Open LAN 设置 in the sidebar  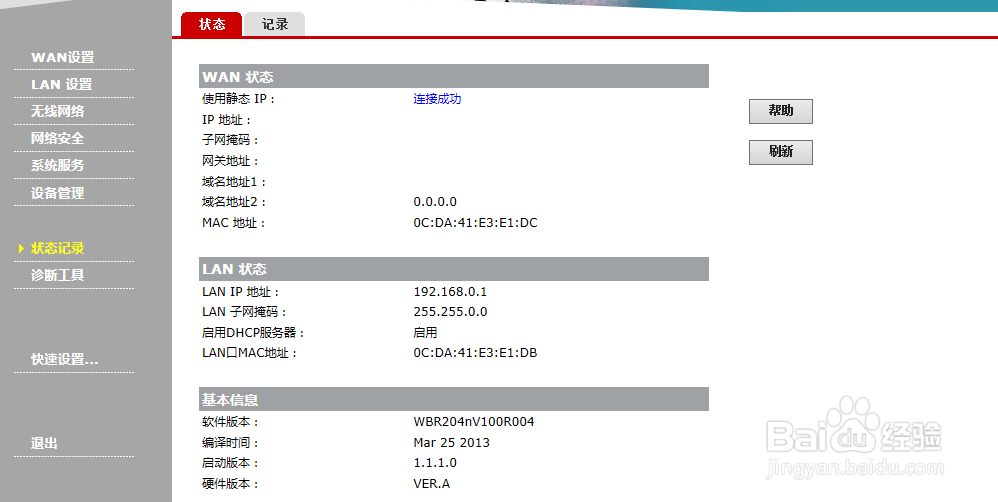(x=62, y=84)
